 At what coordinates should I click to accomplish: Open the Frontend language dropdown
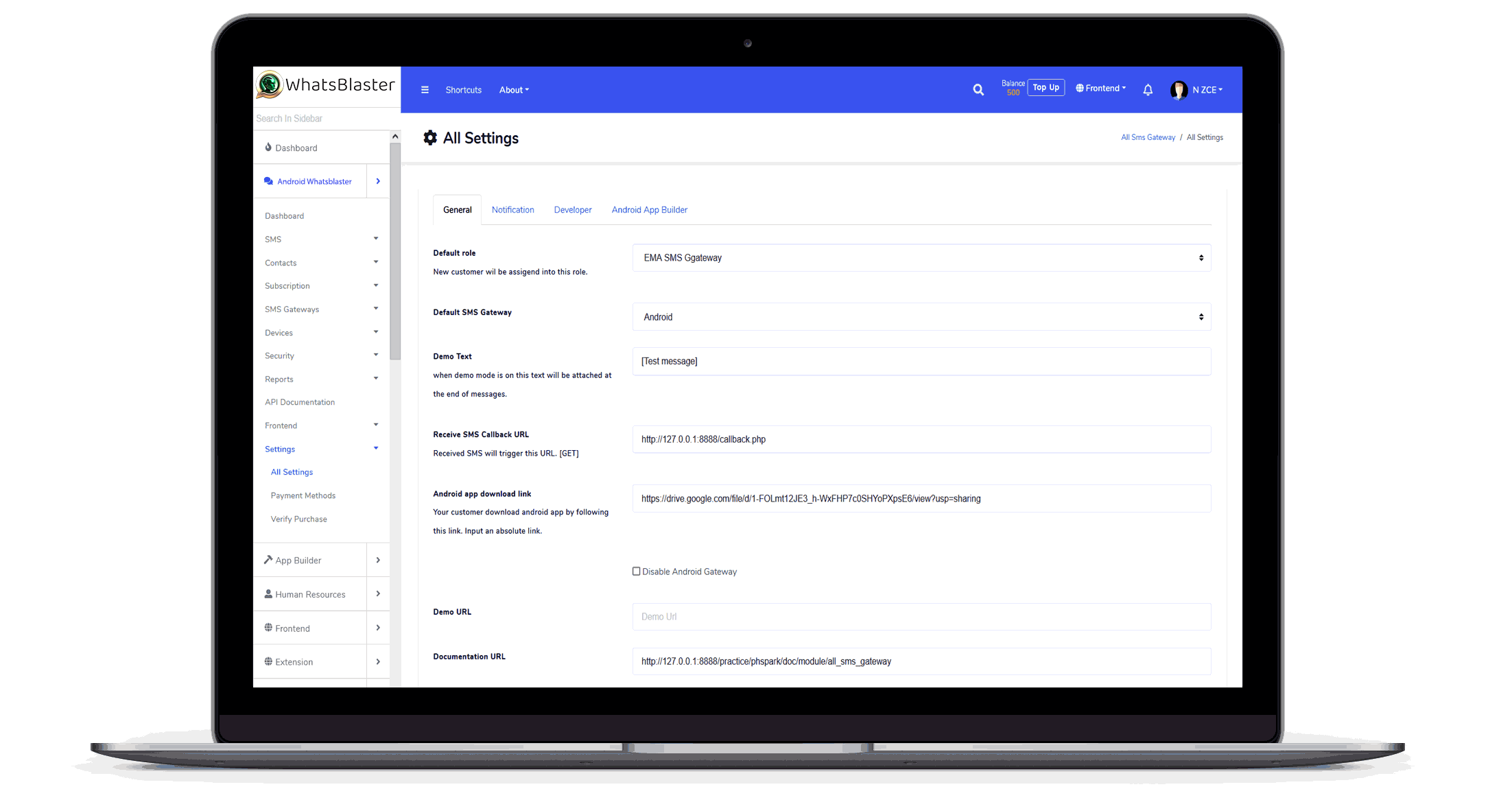point(1101,89)
